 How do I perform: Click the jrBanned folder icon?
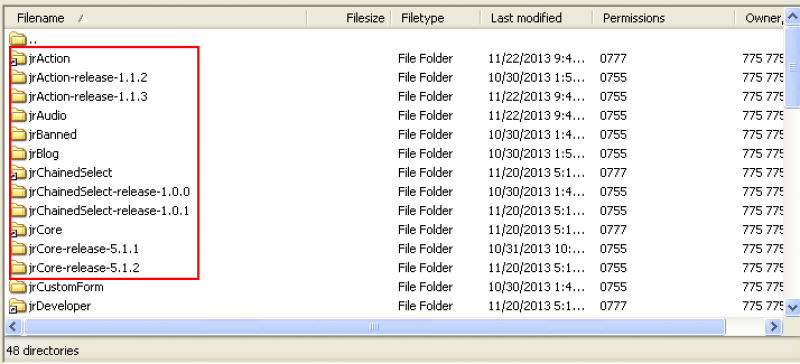coord(18,135)
